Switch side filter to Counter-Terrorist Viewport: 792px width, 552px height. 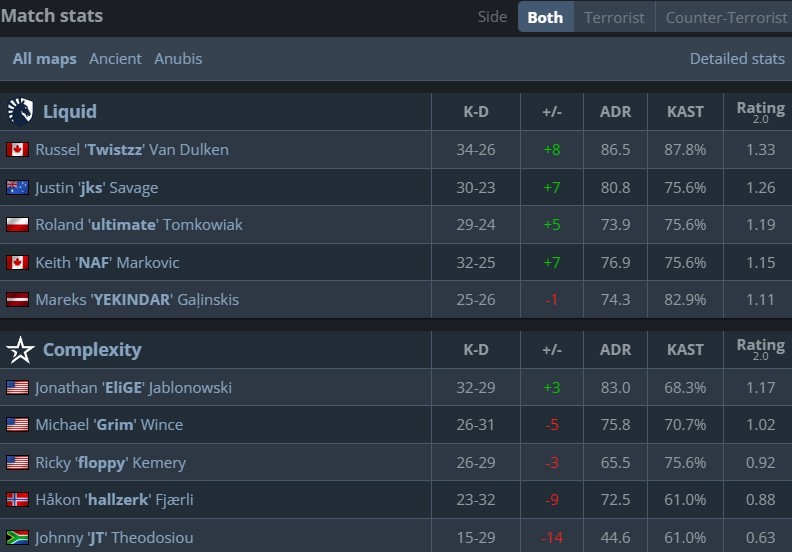726,17
